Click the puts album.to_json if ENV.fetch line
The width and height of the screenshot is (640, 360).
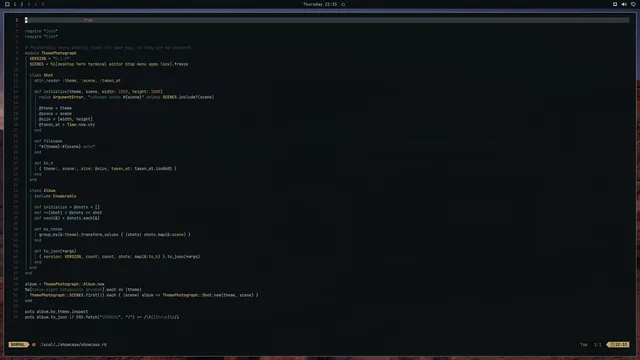(x=102, y=317)
